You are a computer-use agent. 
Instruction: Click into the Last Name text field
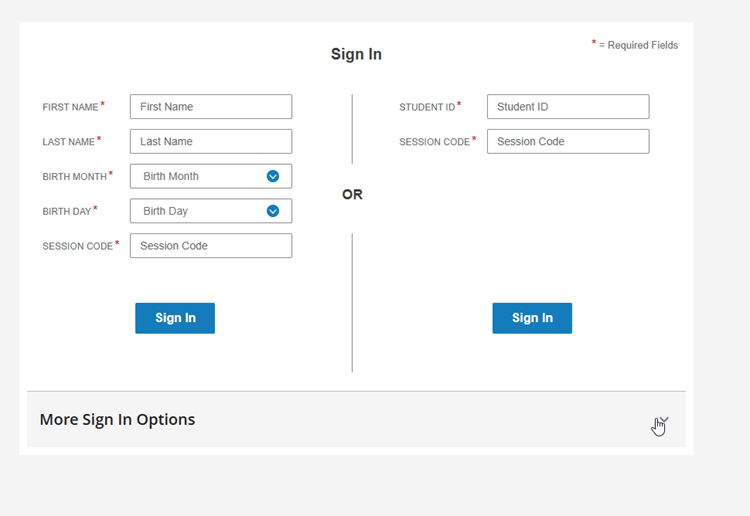point(211,142)
